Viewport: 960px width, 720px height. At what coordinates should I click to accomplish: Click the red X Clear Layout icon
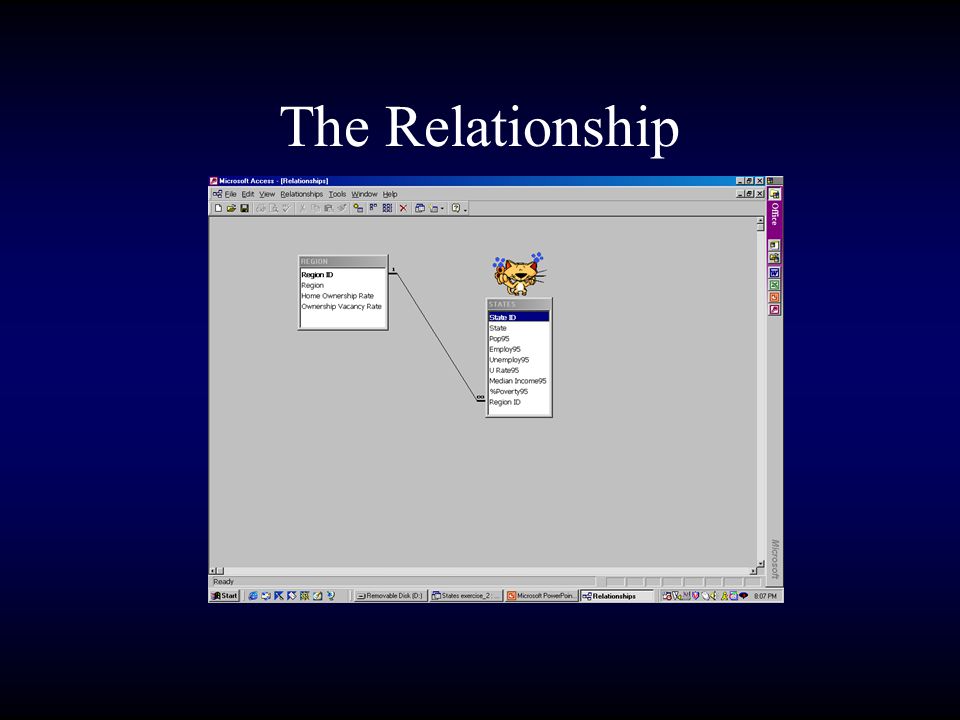(403, 209)
